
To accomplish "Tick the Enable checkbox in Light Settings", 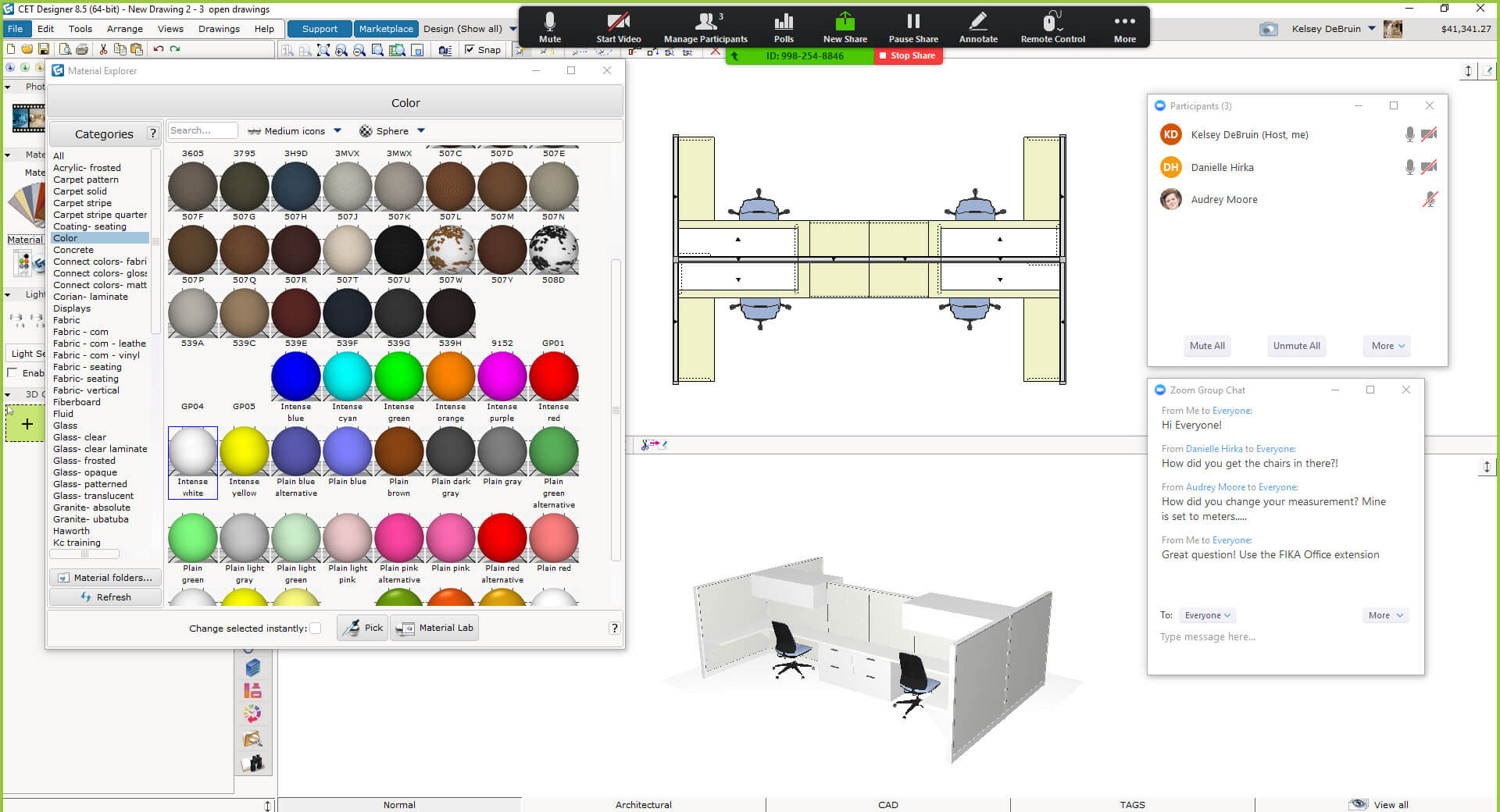I will (12, 372).
